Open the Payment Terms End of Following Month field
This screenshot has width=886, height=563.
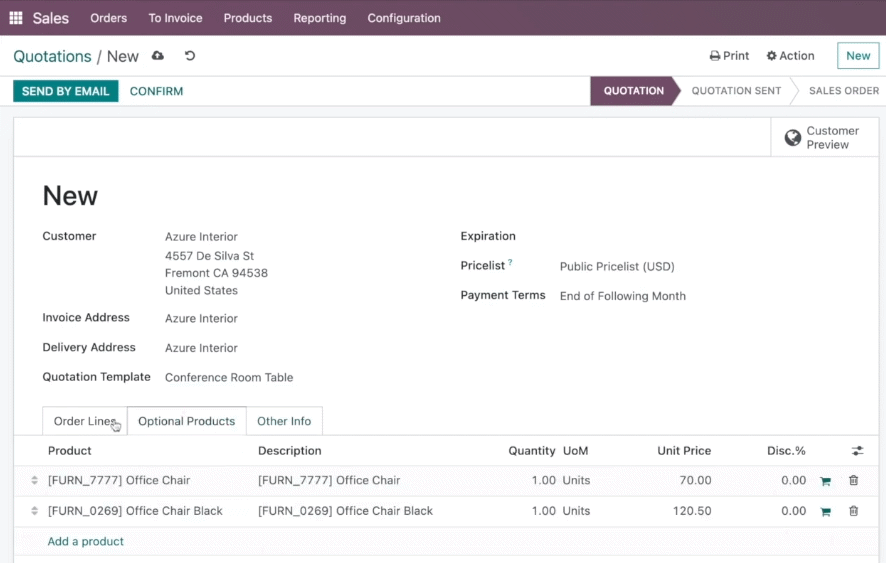623,296
